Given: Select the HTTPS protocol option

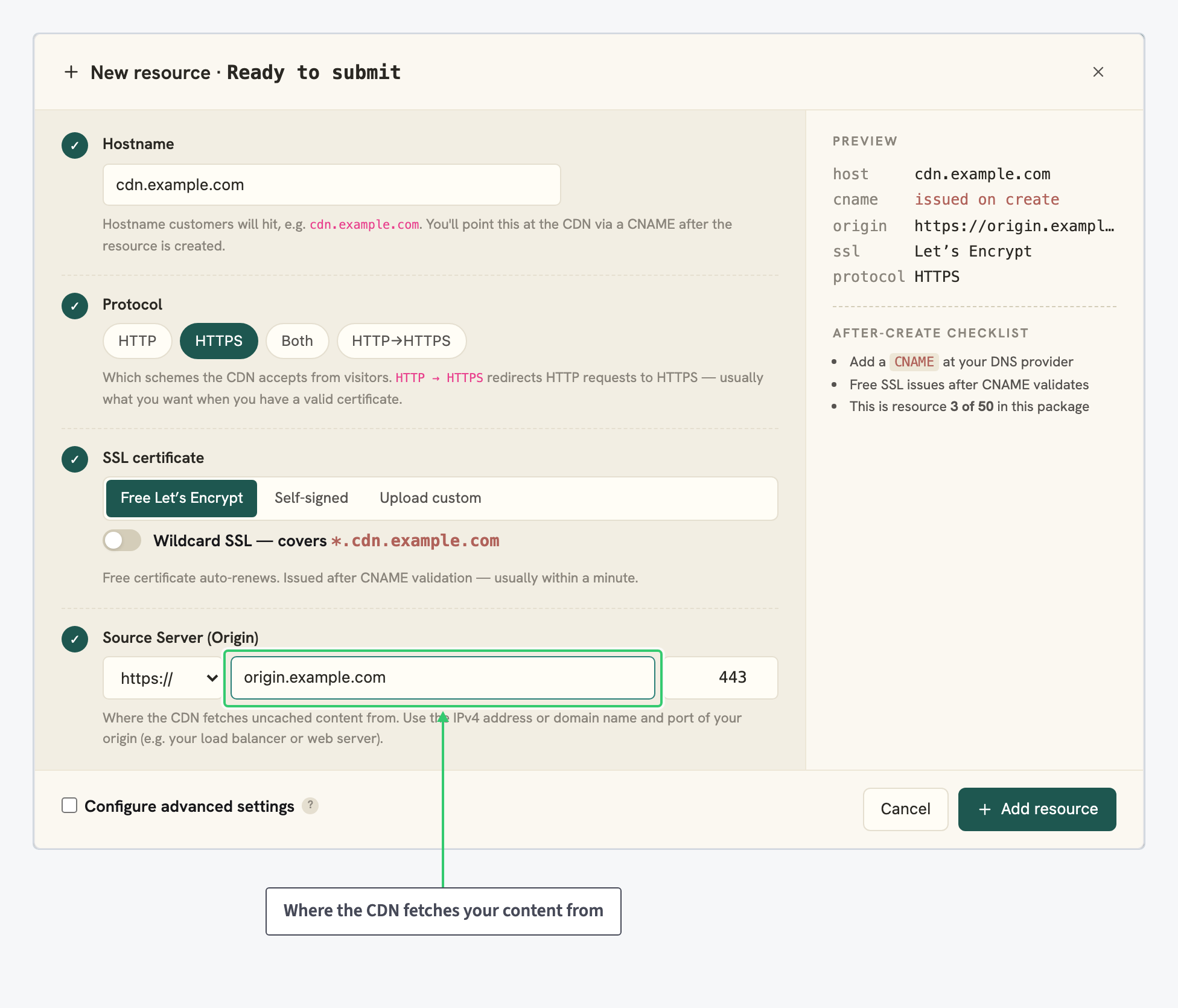Looking at the screenshot, I should tap(218, 341).
